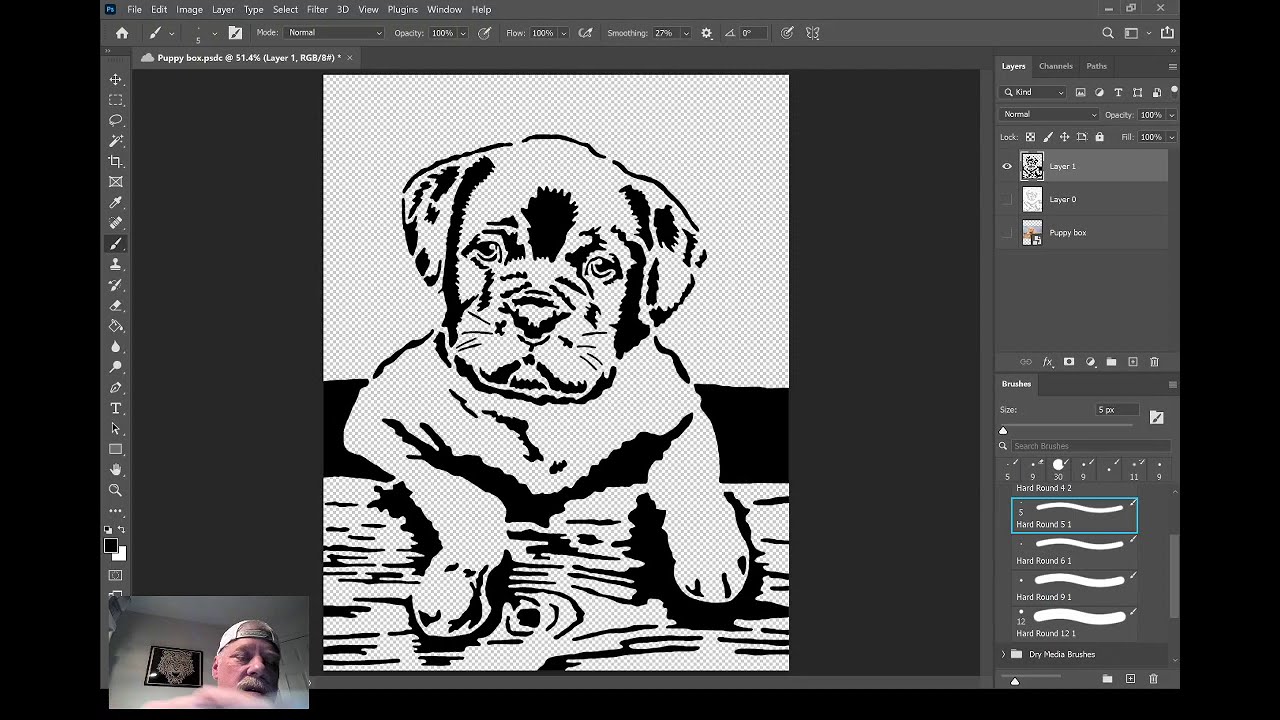Open the Image menu
Viewport: 1280px width, 720px height.
click(x=189, y=9)
